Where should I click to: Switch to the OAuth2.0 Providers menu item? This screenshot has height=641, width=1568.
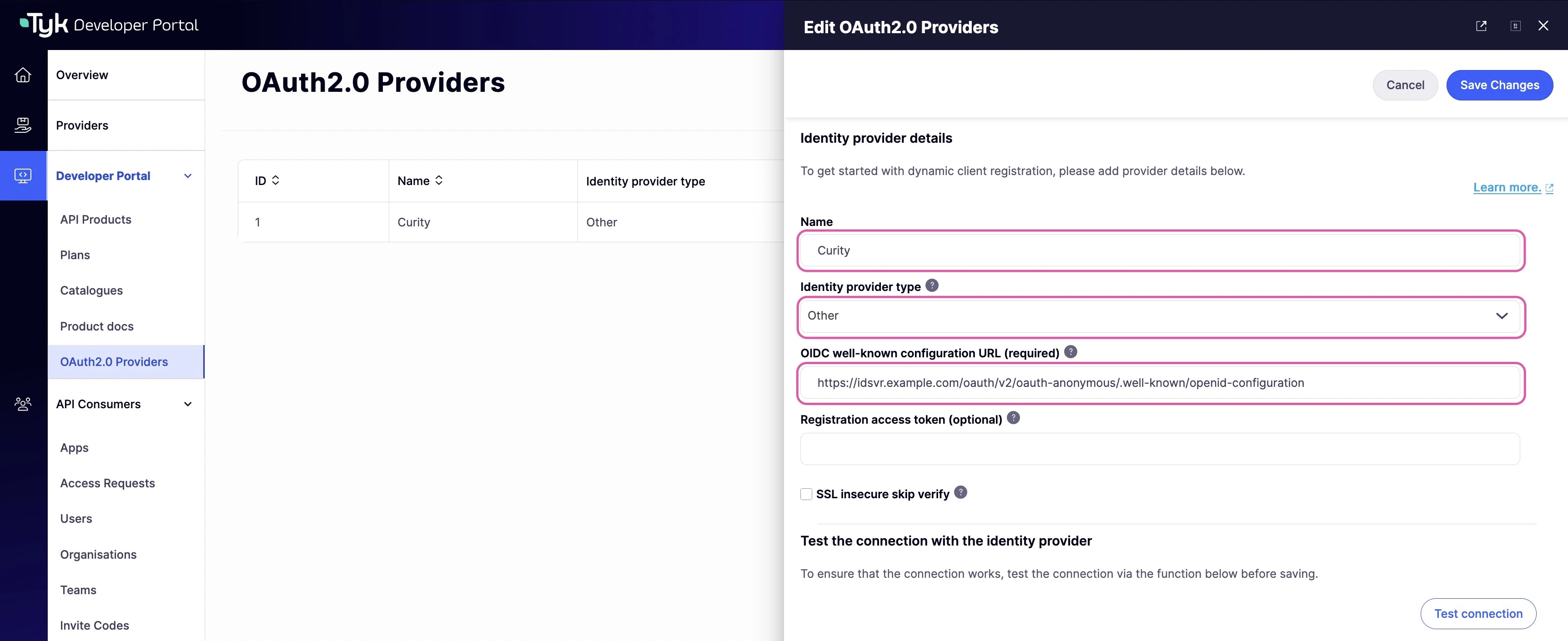coord(114,361)
